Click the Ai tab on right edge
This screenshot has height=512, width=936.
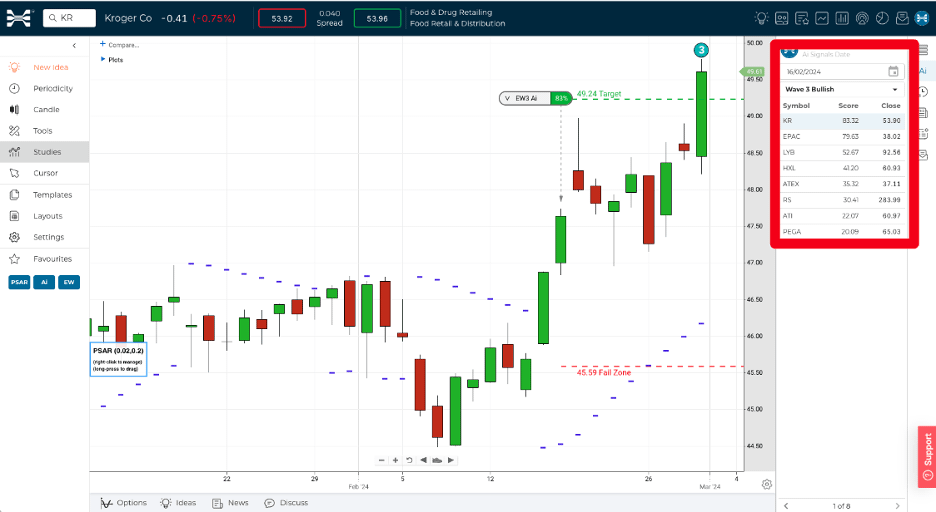tap(923, 71)
